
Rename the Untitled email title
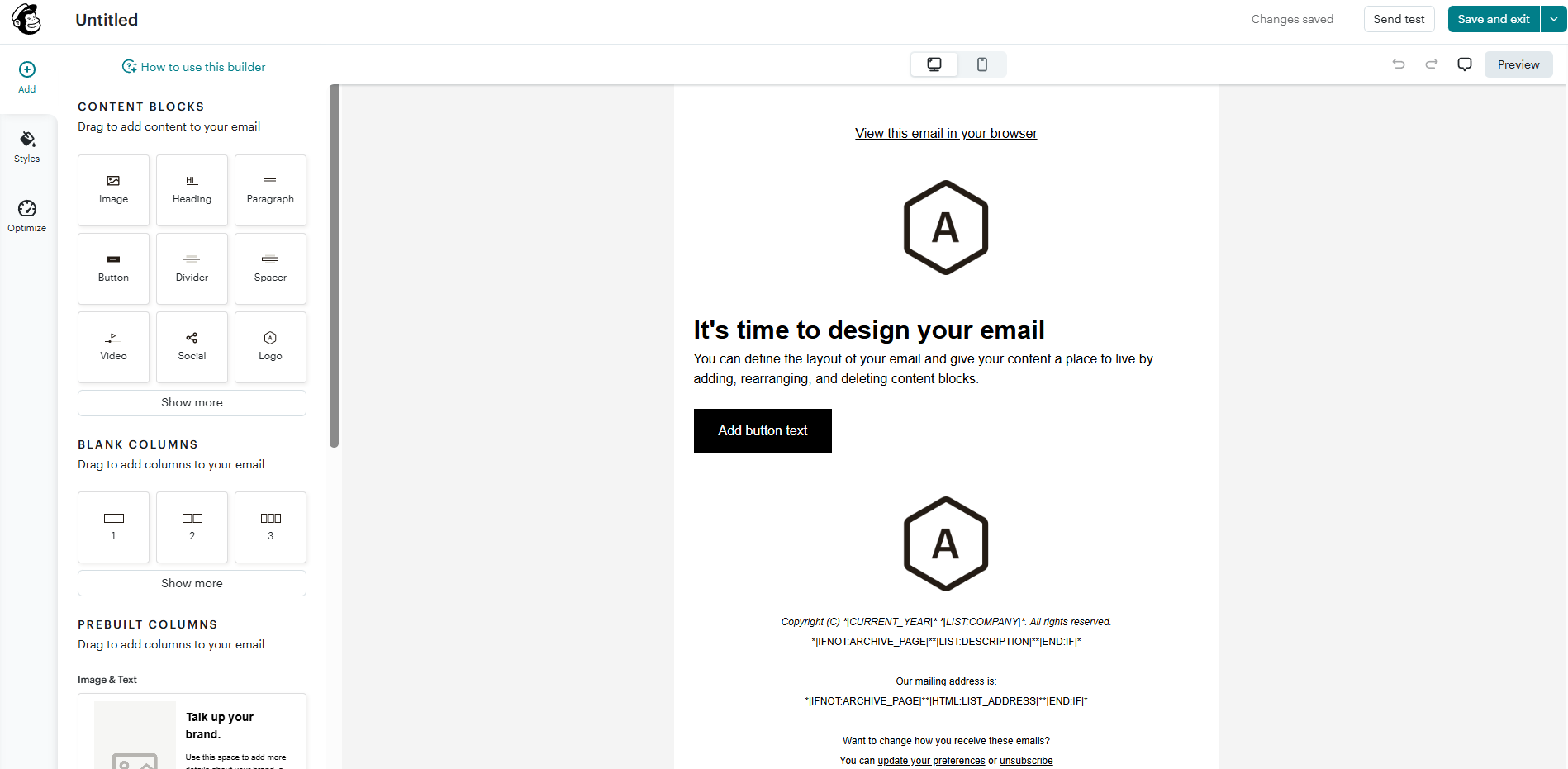[106, 19]
